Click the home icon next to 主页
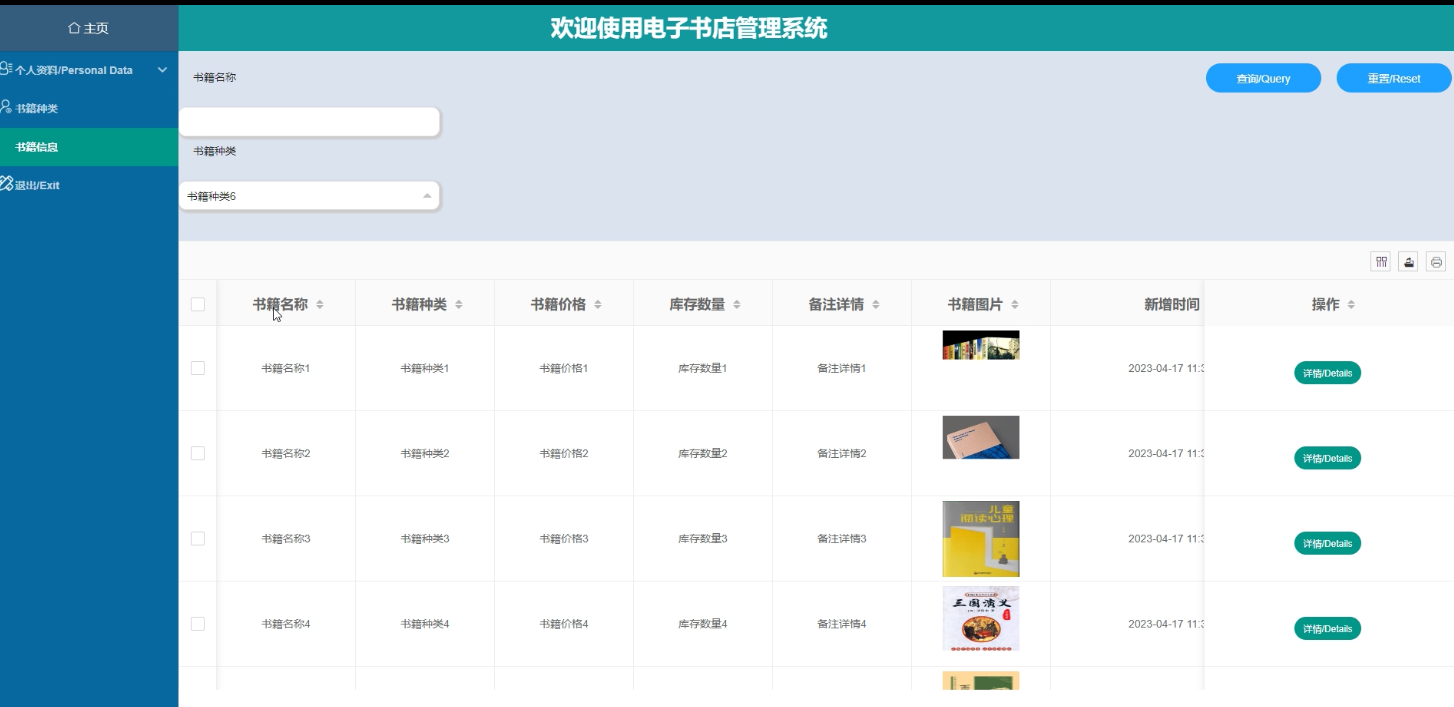The image size is (1454, 707). pyautogui.click(x=72, y=29)
